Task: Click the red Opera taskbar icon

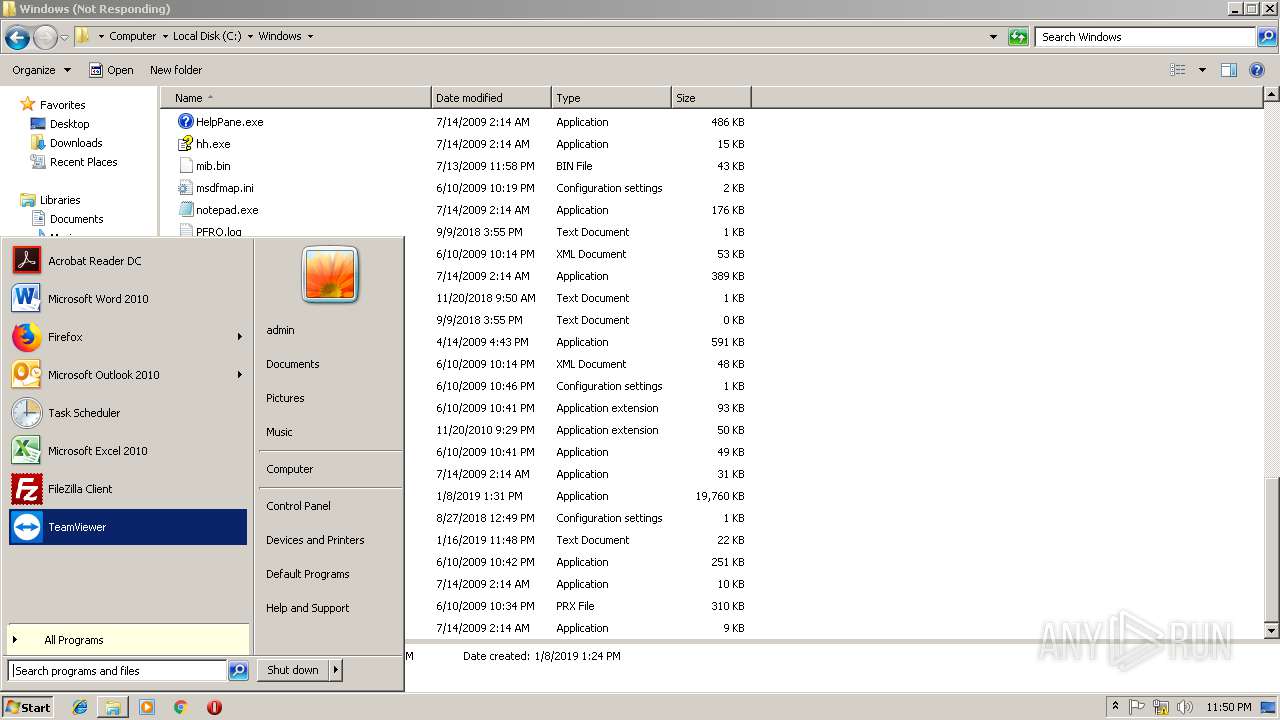Action: pyautogui.click(x=214, y=707)
